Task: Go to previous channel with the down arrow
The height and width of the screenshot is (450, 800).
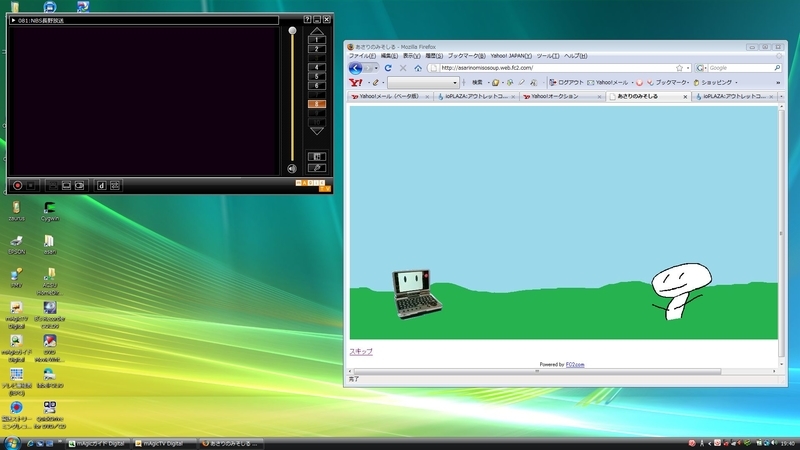Action: click(317, 131)
